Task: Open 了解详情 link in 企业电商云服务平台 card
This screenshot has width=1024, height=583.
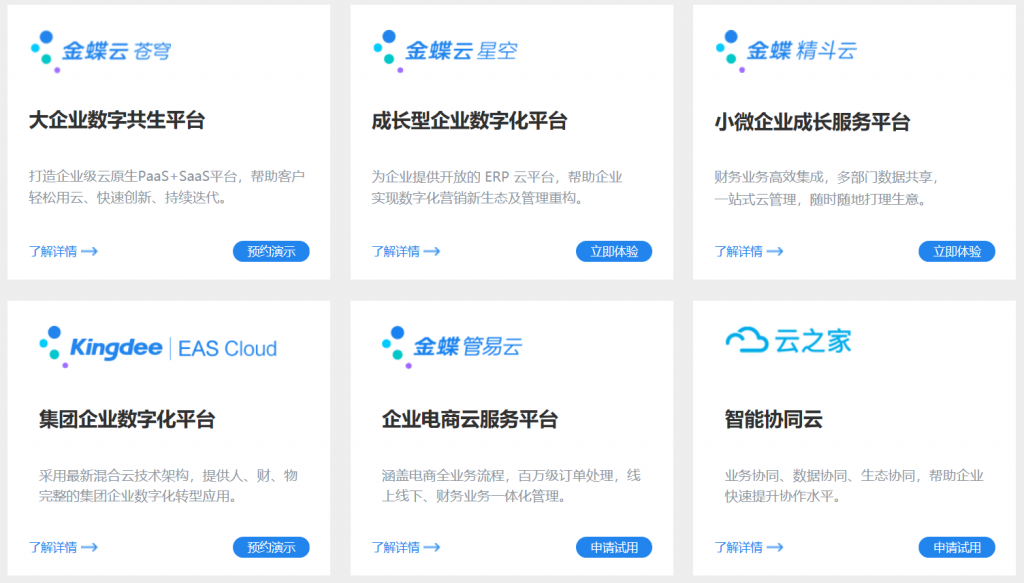Action: 406,547
